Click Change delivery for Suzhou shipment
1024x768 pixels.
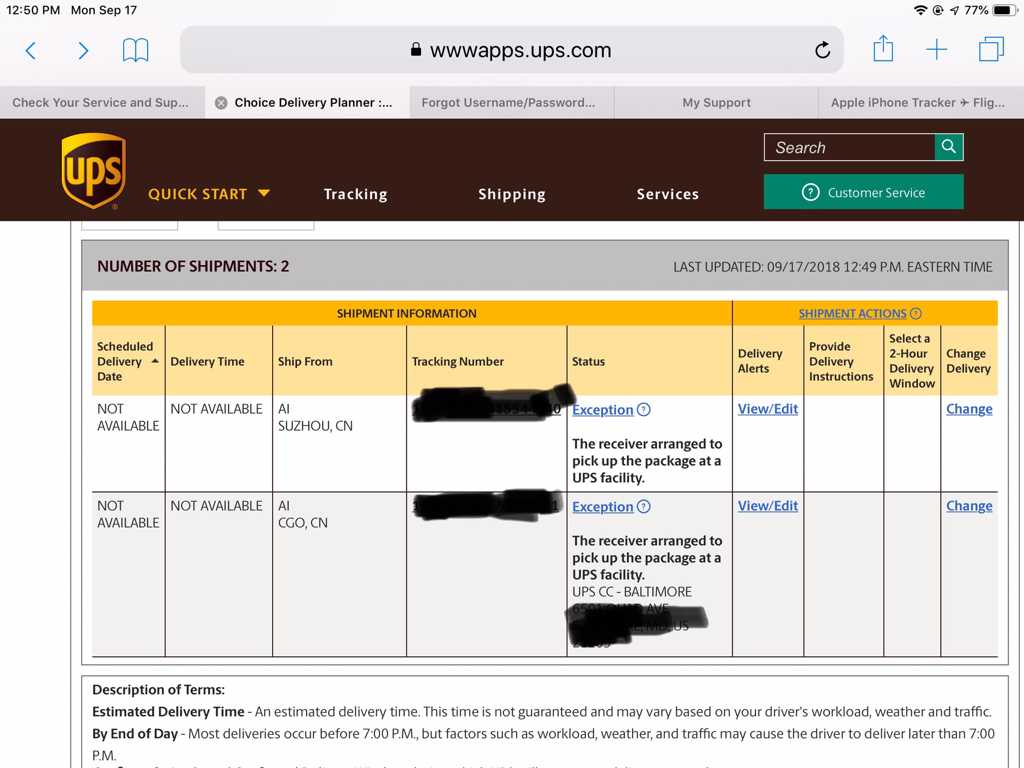coord(969,409)
